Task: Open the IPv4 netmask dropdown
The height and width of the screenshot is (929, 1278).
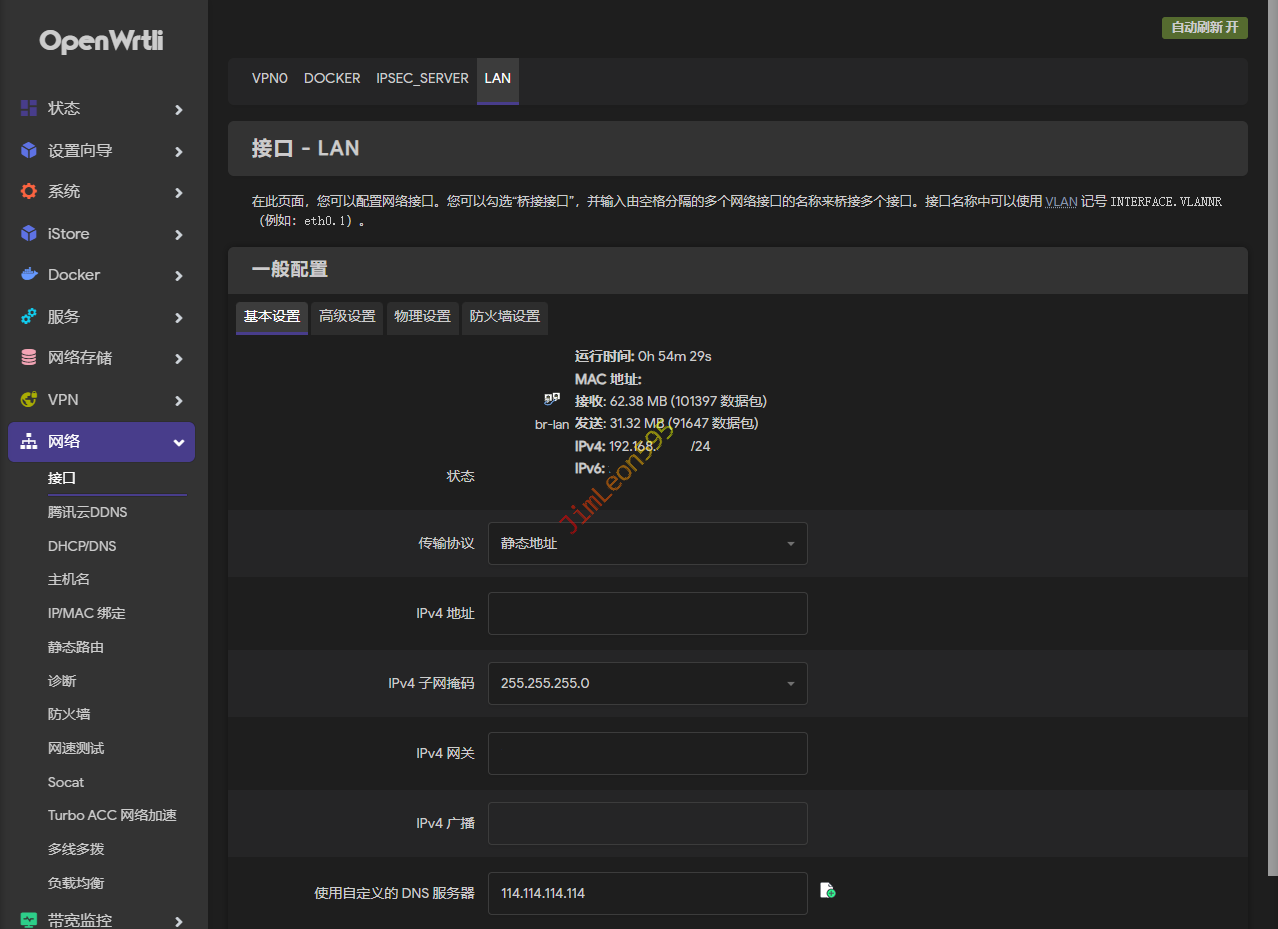Action: tap(647, 683)
